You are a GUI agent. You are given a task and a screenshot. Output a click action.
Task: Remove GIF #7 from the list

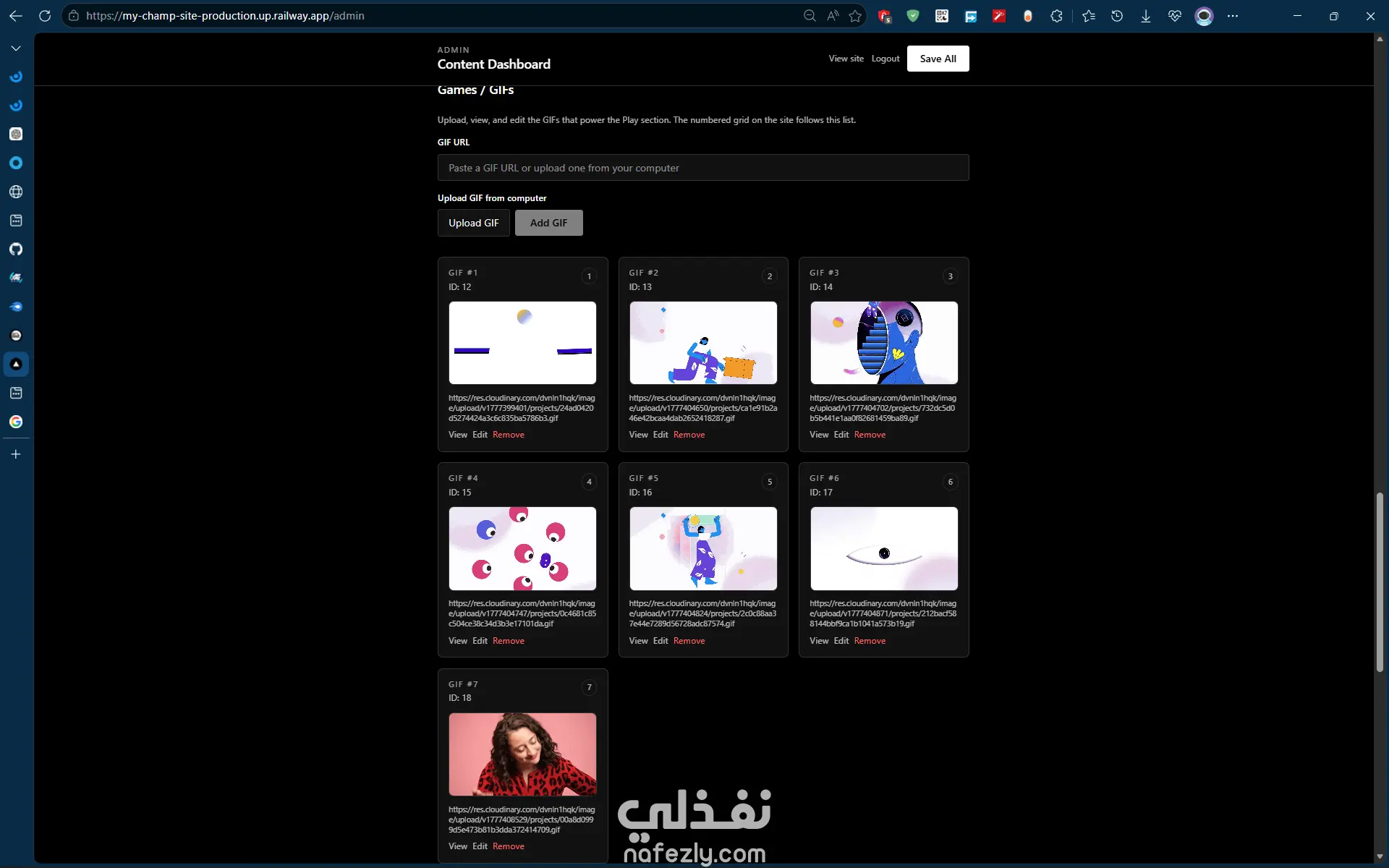[x=509, y=846]
